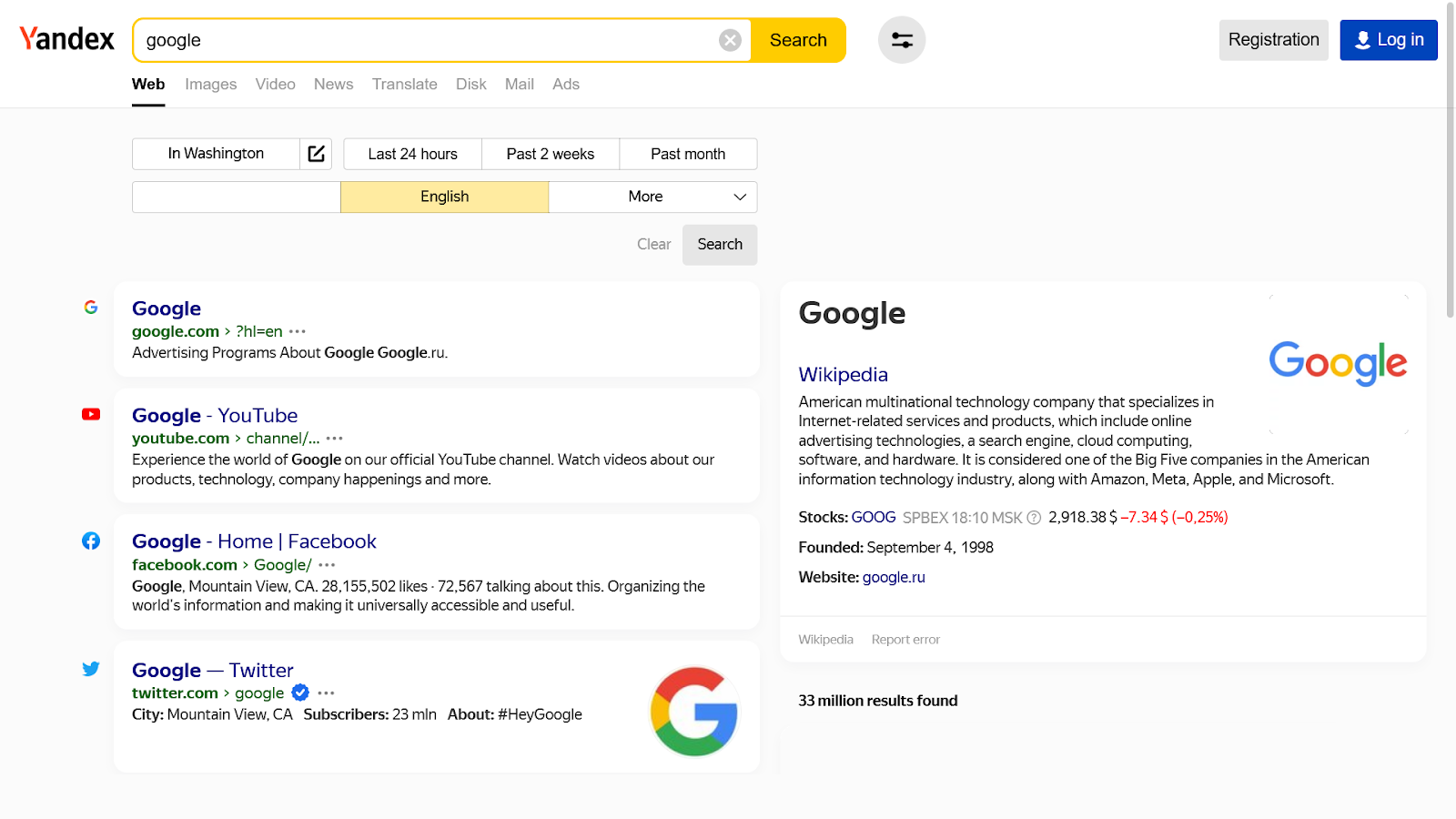1456x819 pixels.
Task: Open the ?hl=en URL path segment
Action: click(x=259, y=331)
